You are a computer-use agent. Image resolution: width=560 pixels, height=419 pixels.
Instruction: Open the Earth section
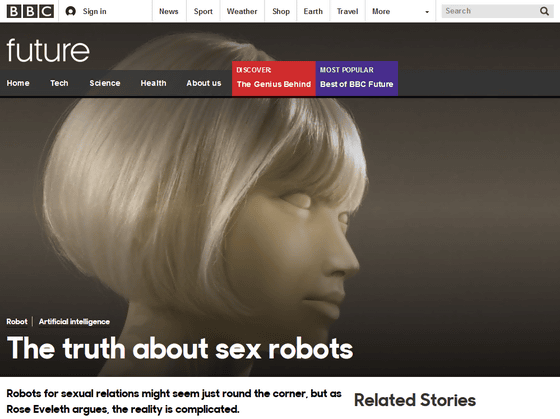[x=313, y=11]
